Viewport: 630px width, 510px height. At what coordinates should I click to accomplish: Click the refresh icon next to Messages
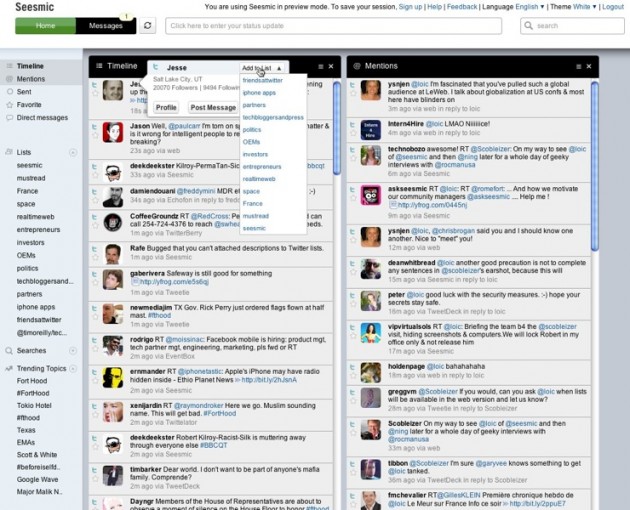tap(147, 26)
